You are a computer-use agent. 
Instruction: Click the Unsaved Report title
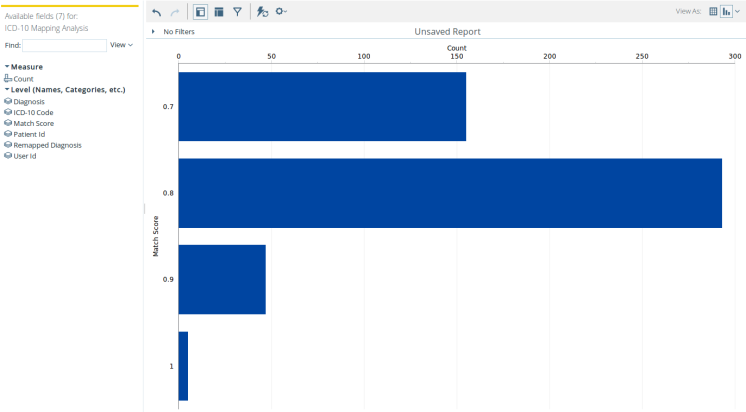tap(449, 32)
